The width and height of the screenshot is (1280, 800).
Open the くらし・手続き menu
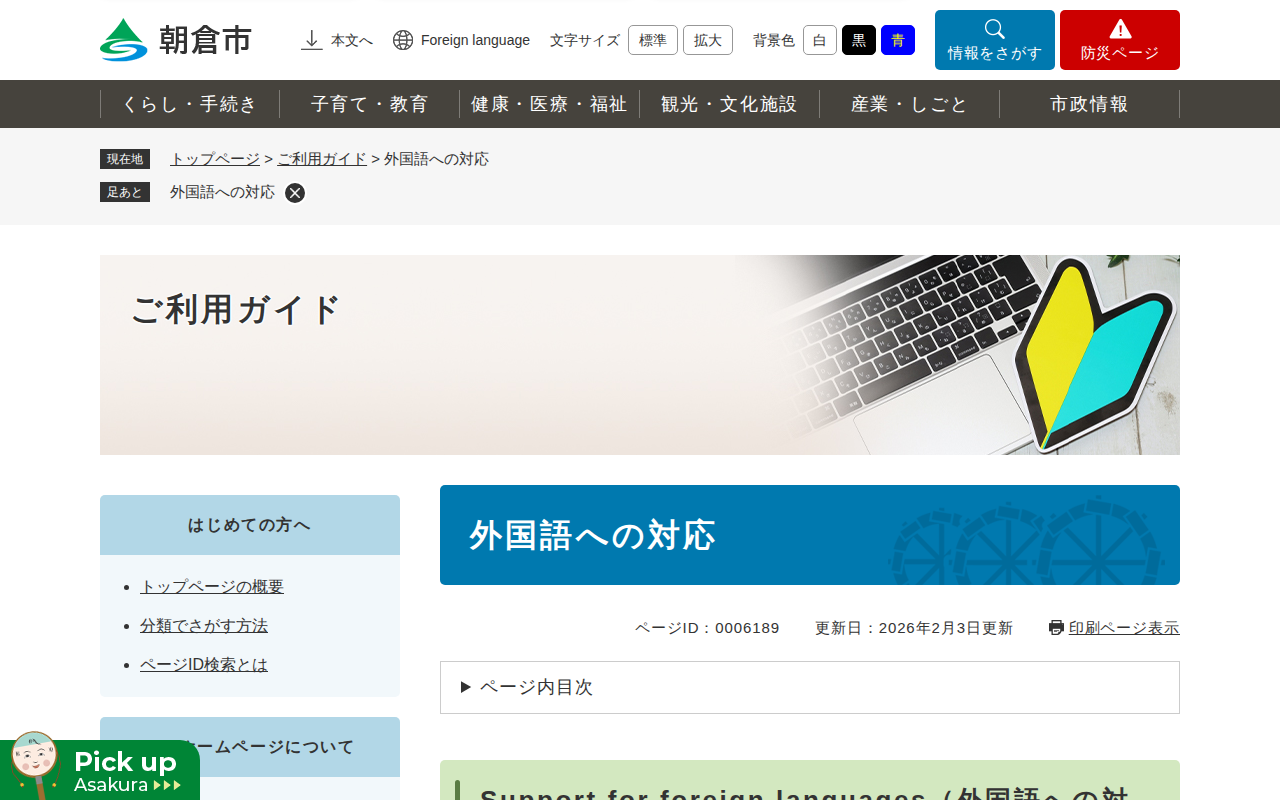tap(190, 104)
